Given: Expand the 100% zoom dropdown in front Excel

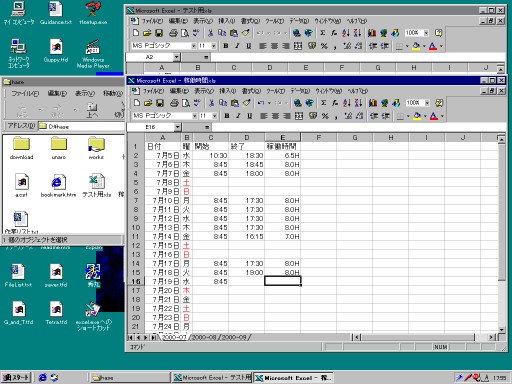Looking at the screenshot, I should [x=427, y=103].
